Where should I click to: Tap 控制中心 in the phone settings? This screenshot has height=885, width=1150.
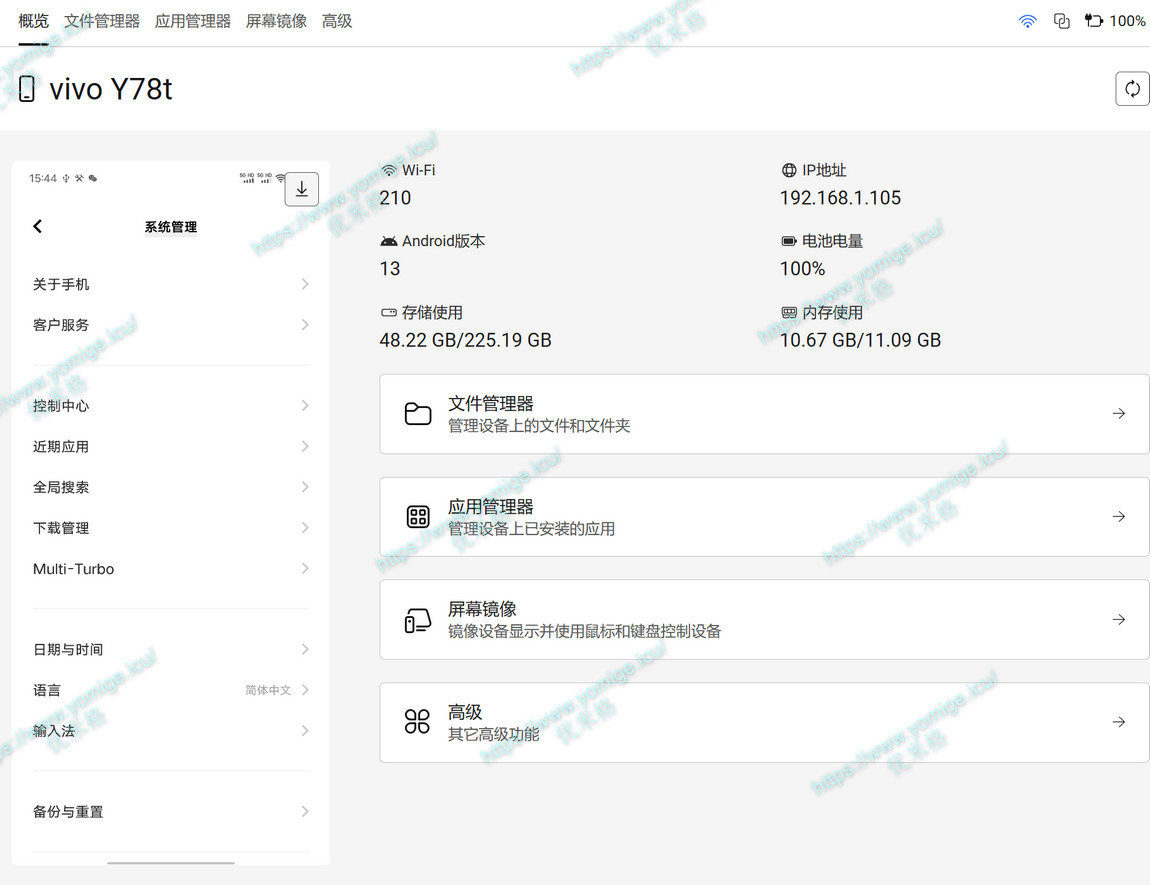[x=61, y=406]
